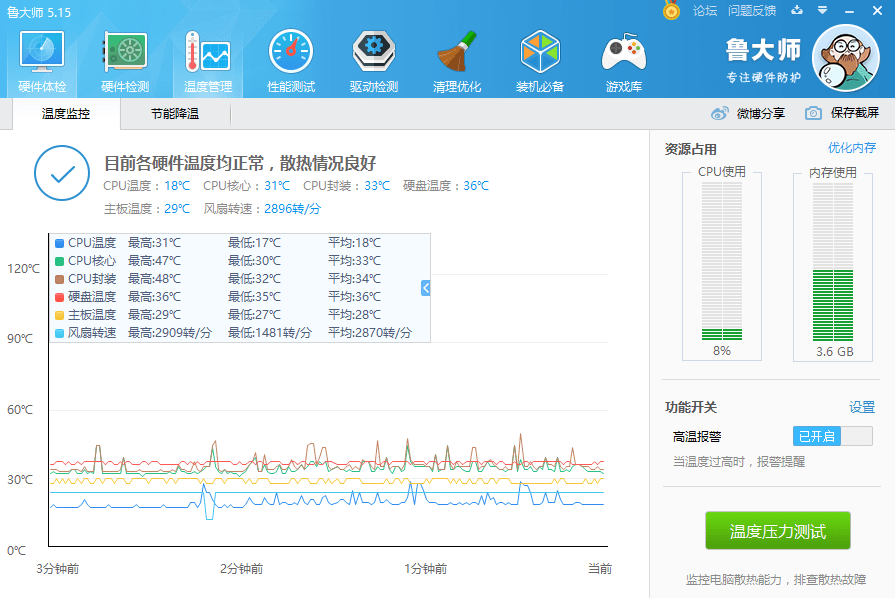Click the skin/theme icon next to 问题反馈
Image resolution: width=895 pixels, height=598 pixels.
point(797,10)
